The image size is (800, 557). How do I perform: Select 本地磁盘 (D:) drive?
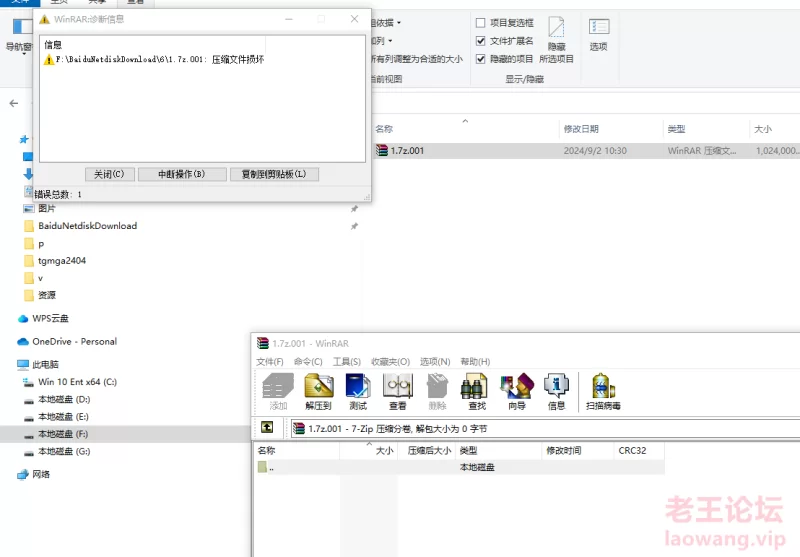click(x=57, y=399)
